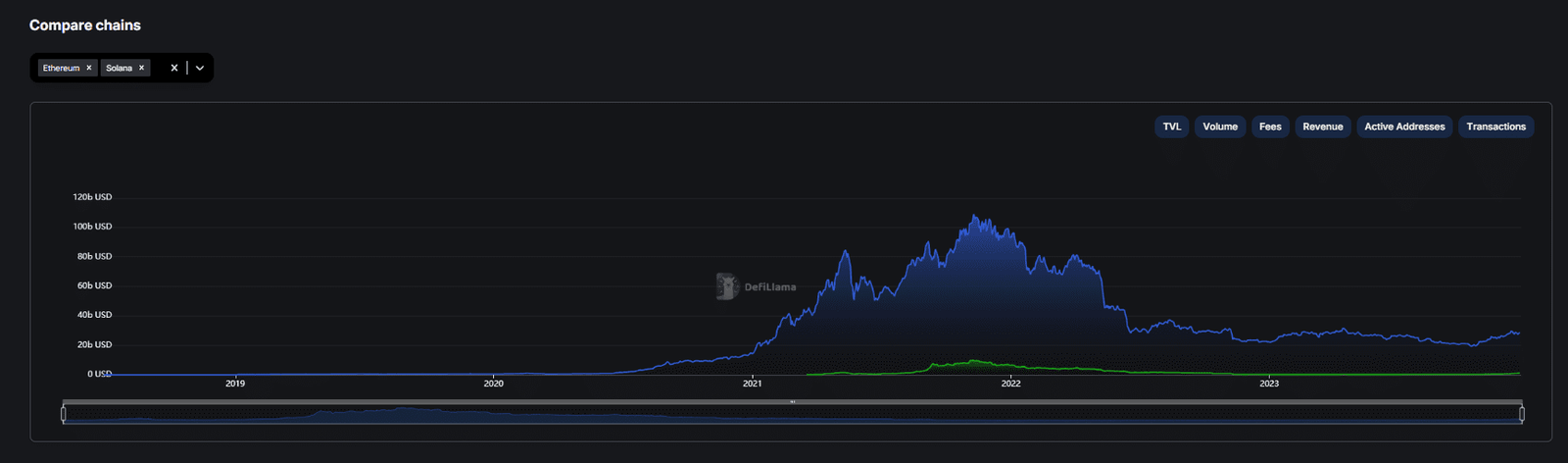1568x463 pixels.
Task: Click the top-center handle of the zoom bar
Action: coord(792,402)
